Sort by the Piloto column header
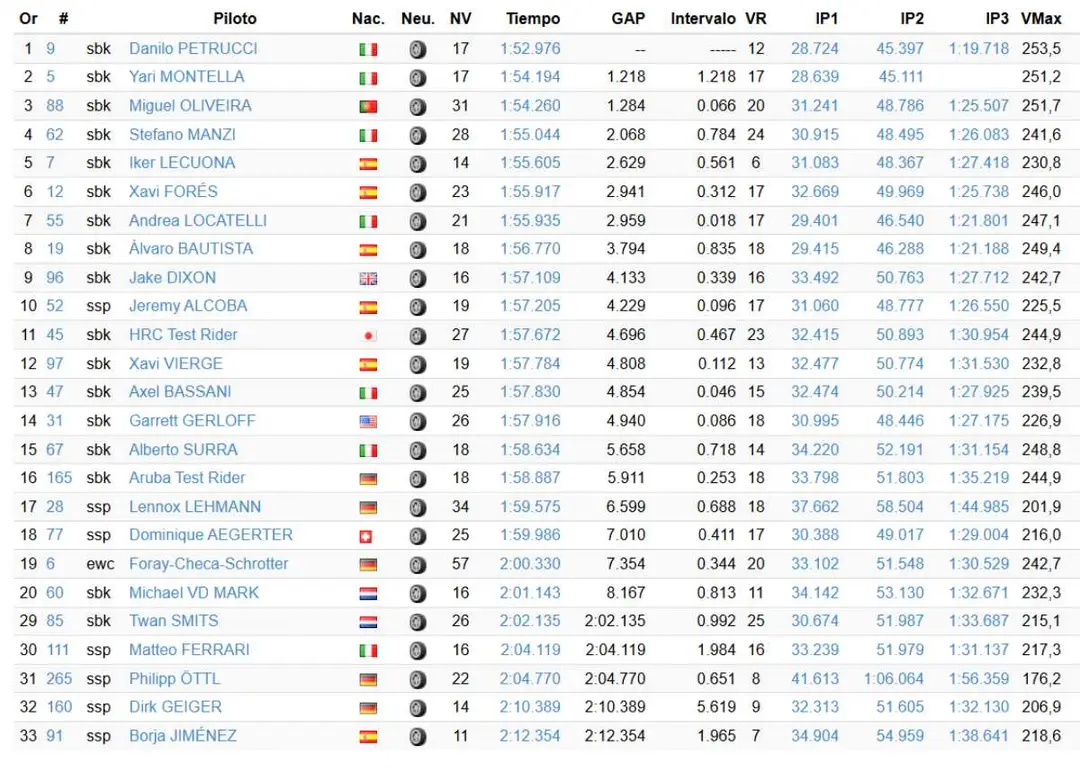Image resolution: width=1080 pixels, height=771 pixels. 235,19
